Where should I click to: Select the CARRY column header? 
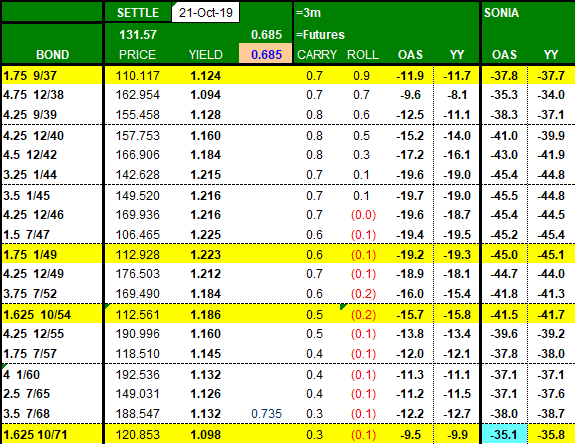point(317,54)
